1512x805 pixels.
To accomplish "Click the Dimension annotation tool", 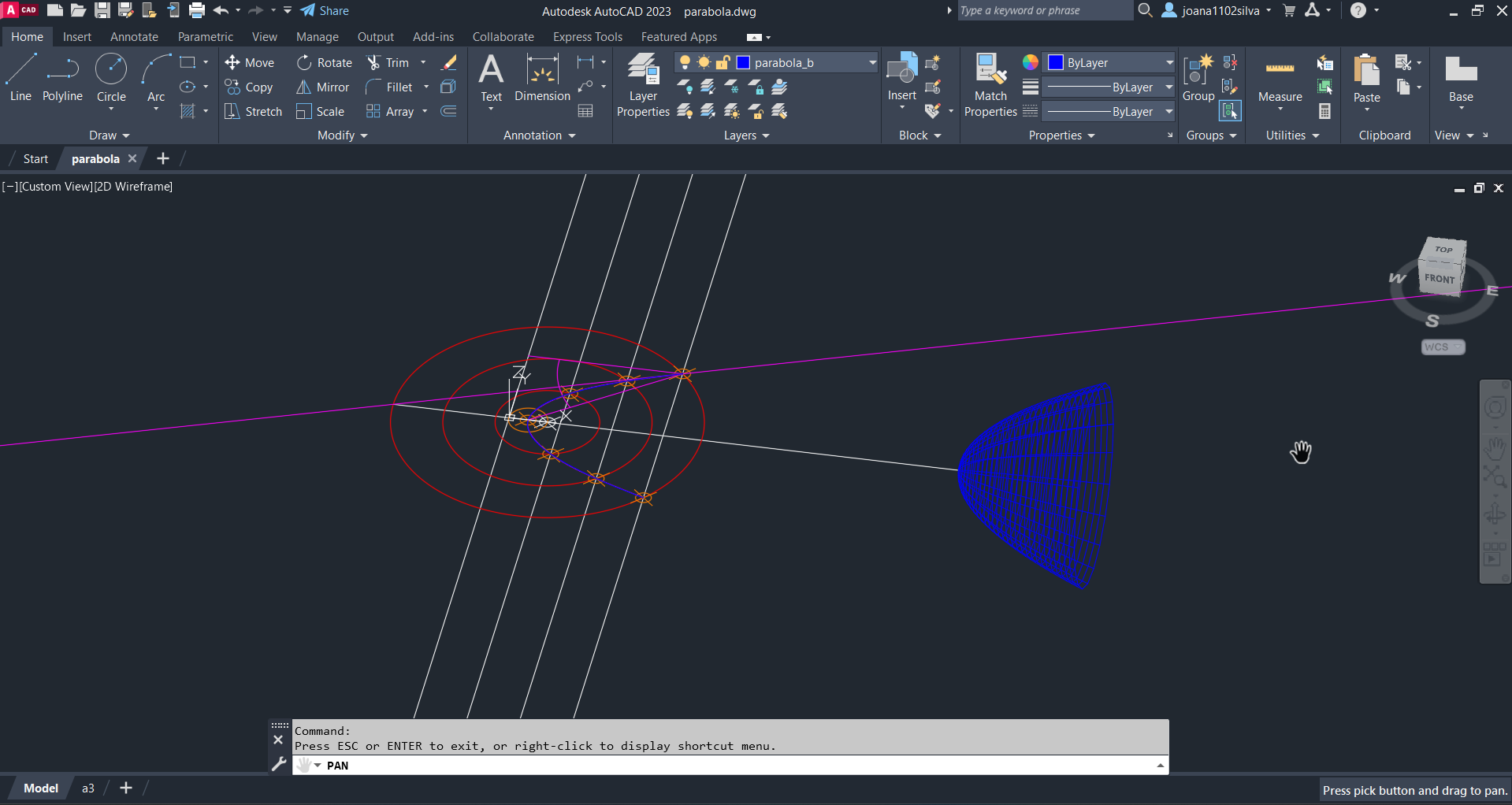I will pyautogui.click(x=542, y=77).
